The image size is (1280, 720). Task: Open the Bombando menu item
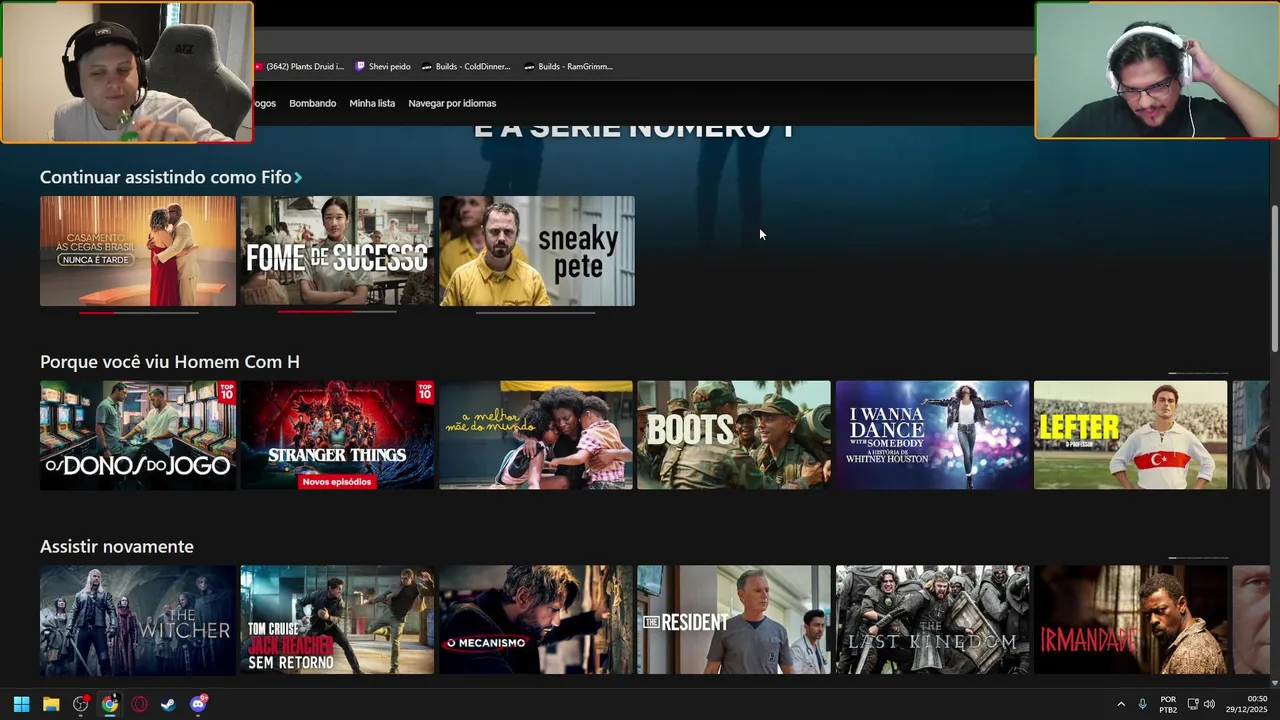pos(313,103)
